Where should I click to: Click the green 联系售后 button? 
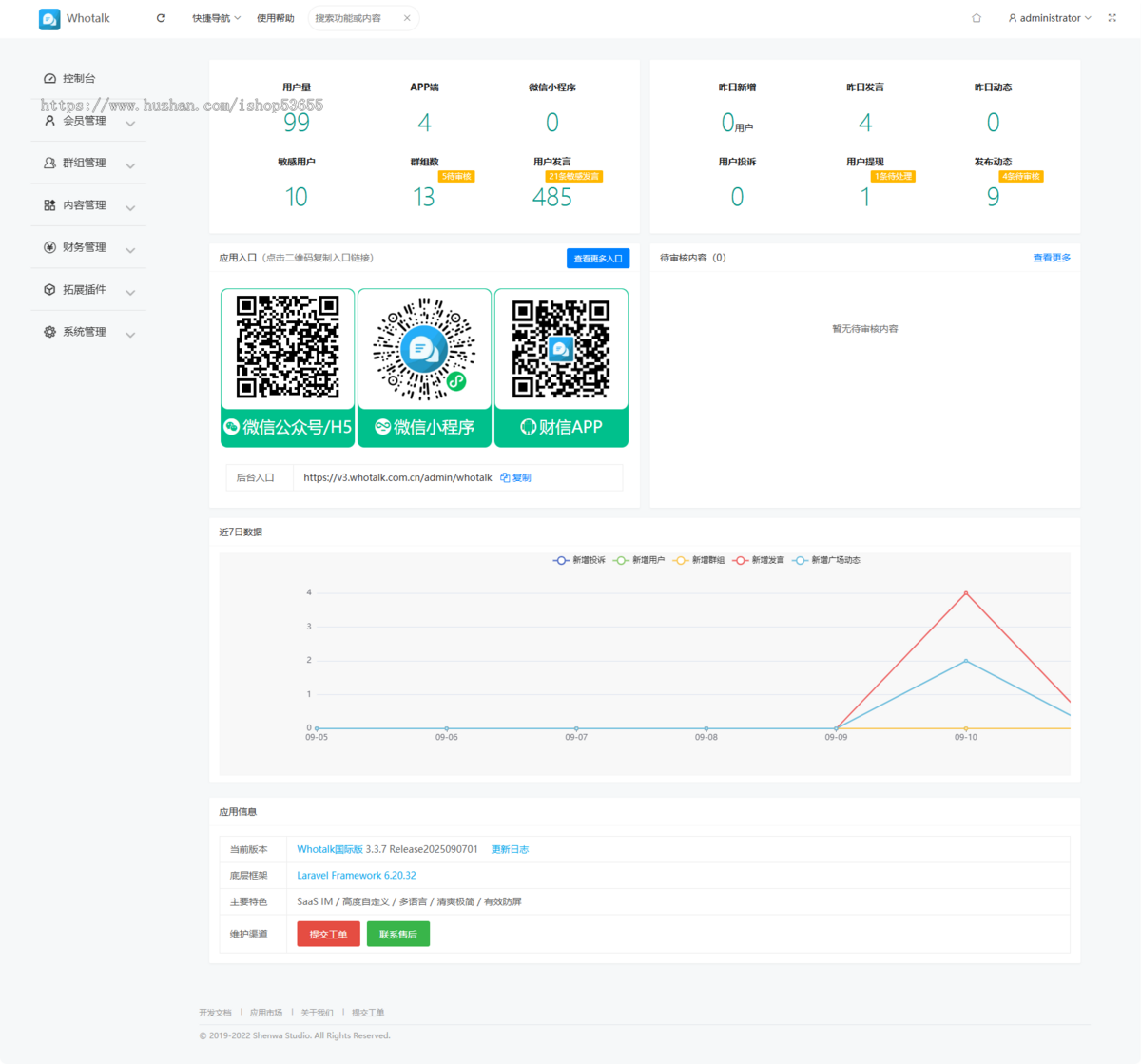pos(398,935)
